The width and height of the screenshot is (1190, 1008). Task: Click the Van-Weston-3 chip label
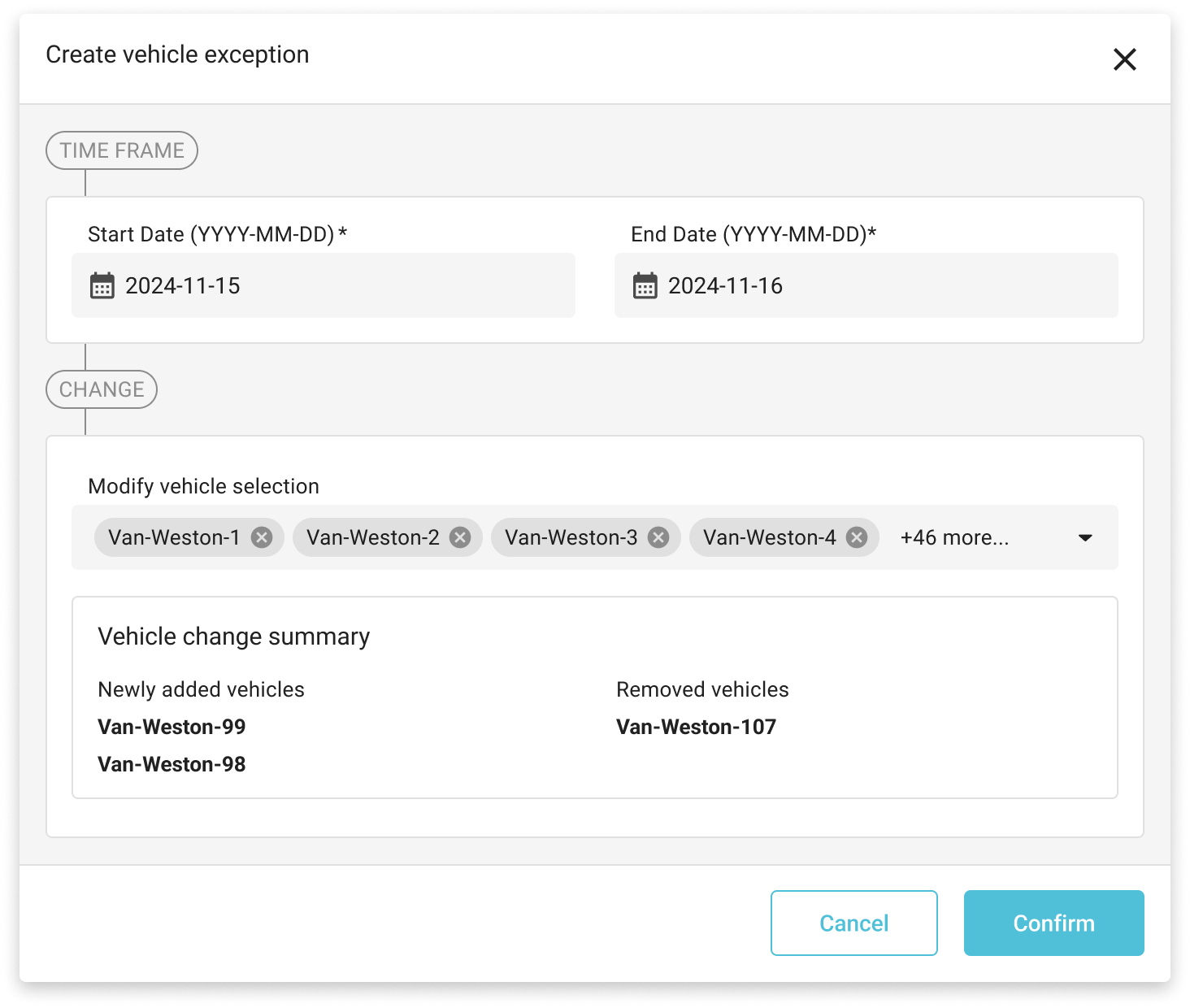click(571, 537)
